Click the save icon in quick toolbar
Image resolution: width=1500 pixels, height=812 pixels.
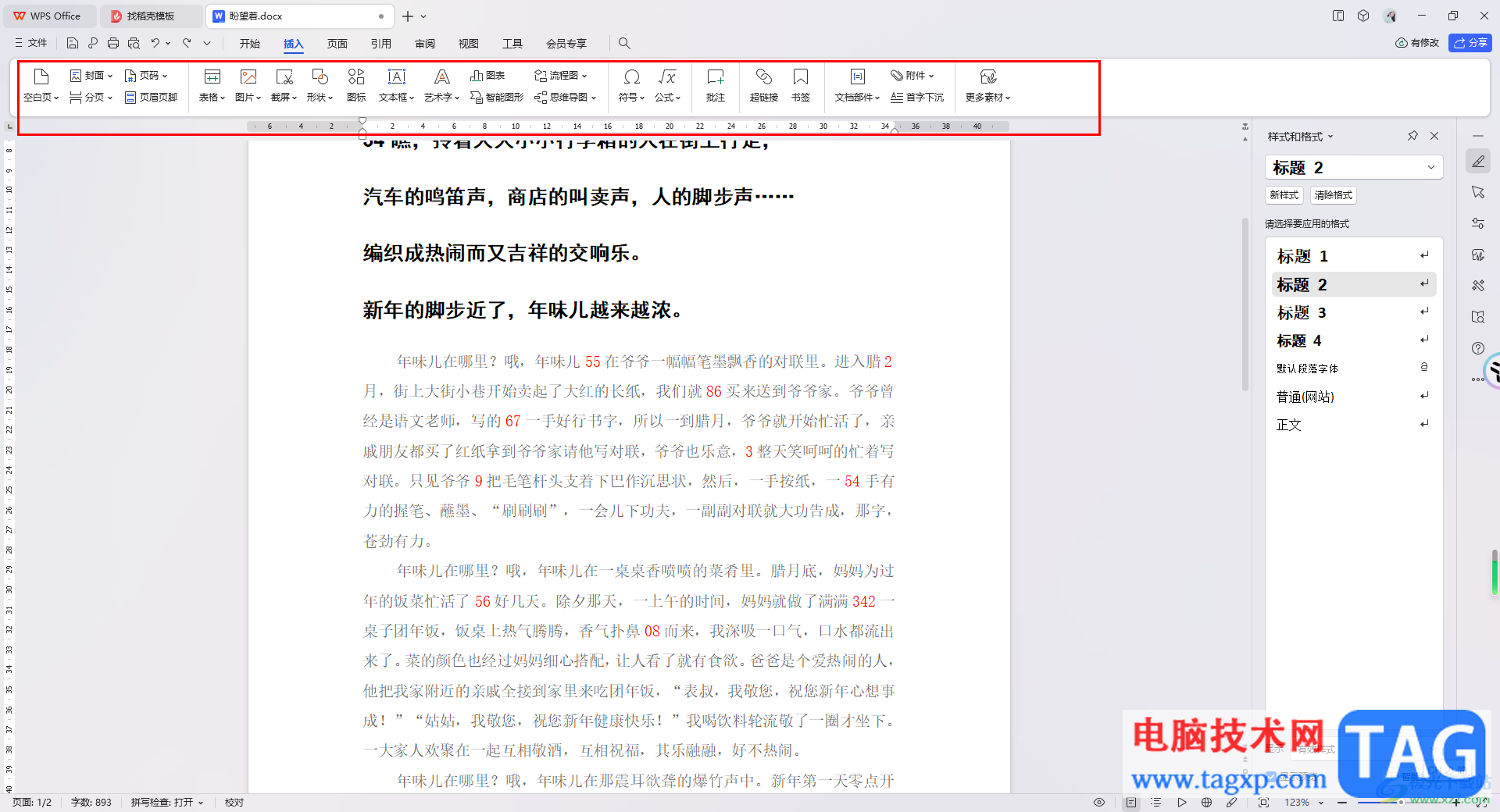pos(73,43)
